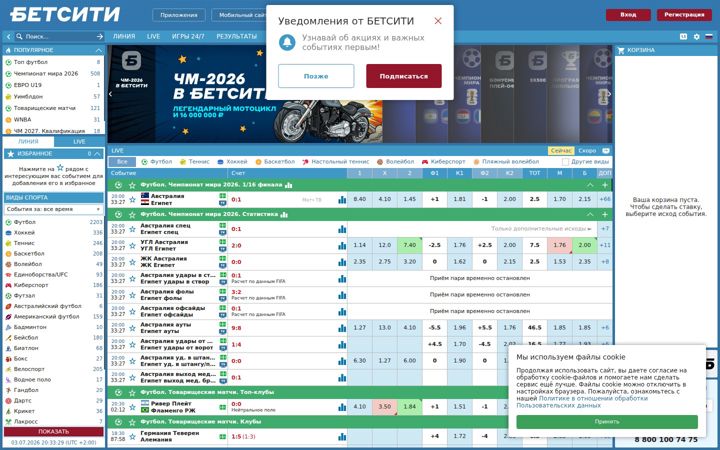Favorite the Ривер Плейт match
Viewport: 720px width, 450px height.
(x=132, y=407)
